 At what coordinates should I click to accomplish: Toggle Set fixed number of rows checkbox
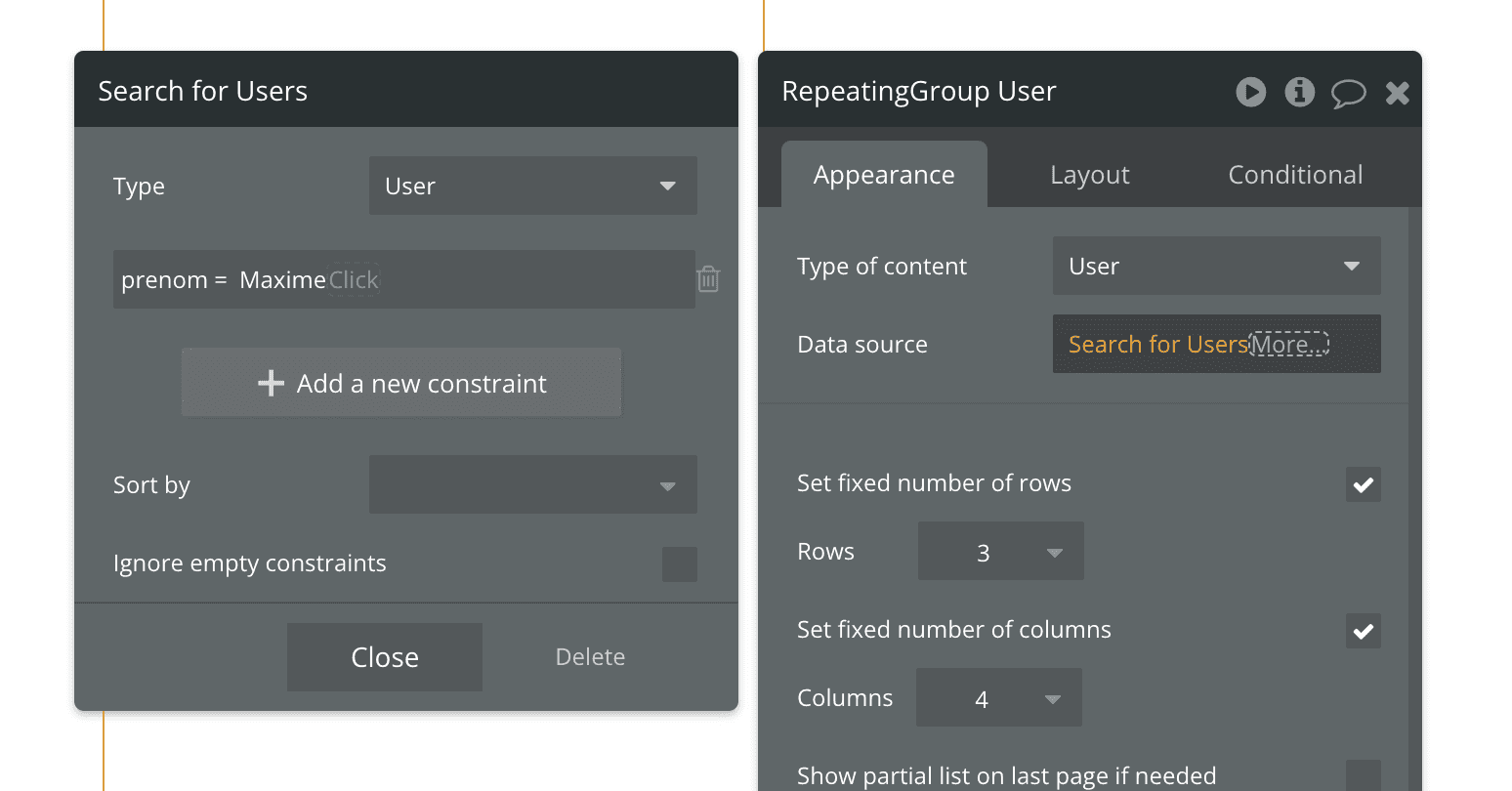[x=1363, y=484]
